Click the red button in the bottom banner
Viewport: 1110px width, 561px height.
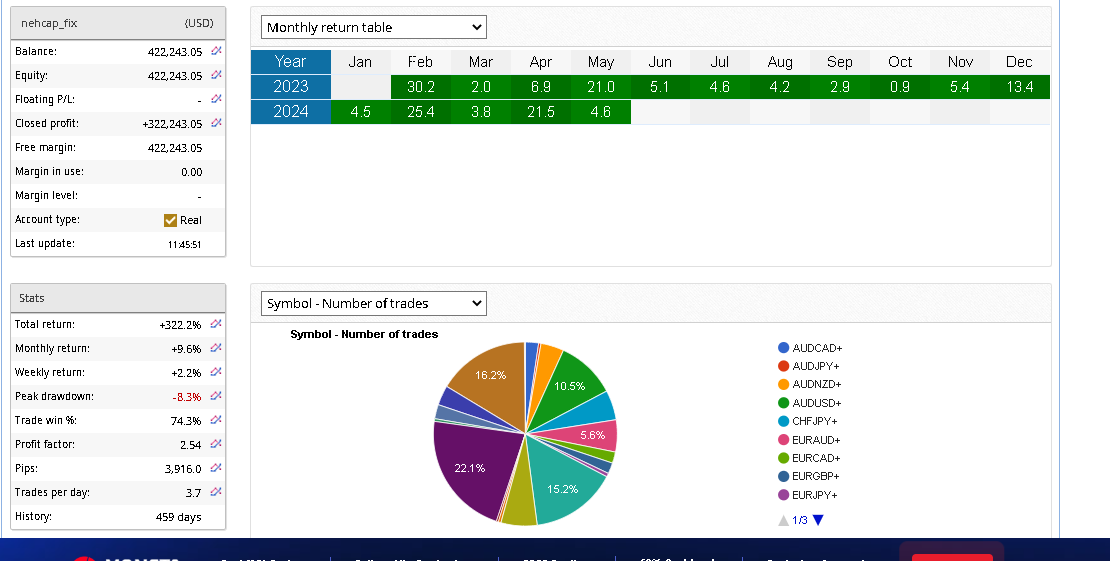click(x=951, y=555)
